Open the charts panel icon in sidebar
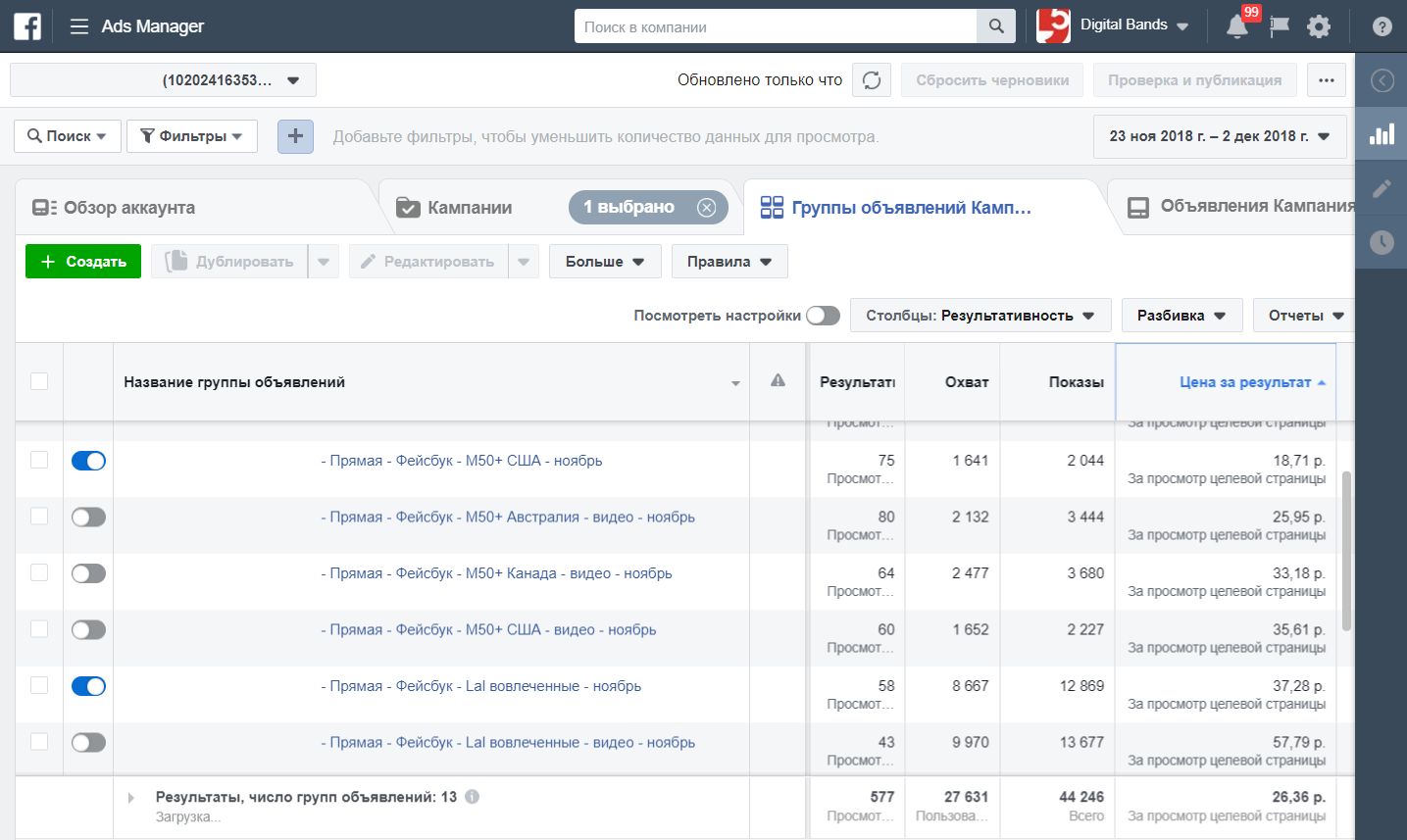The image size is (1407, 840). coord(1382,134)
